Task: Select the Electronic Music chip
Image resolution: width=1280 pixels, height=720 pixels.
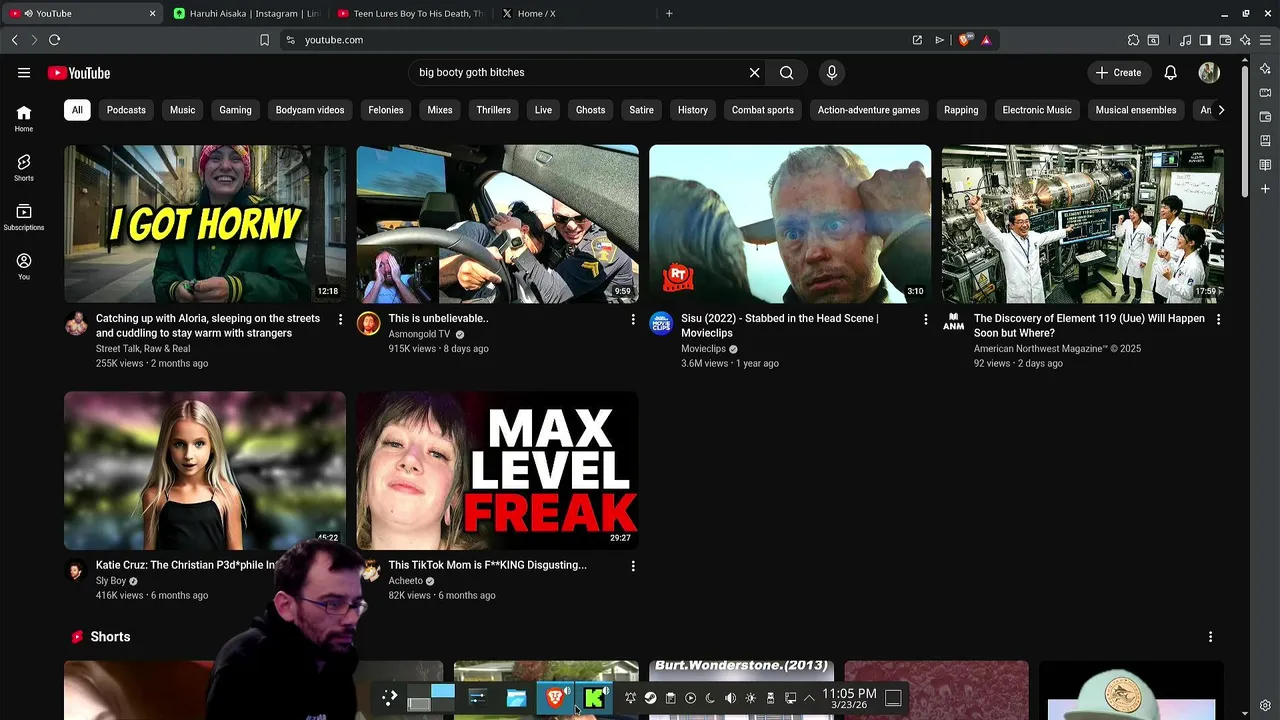Action: 1037,110
